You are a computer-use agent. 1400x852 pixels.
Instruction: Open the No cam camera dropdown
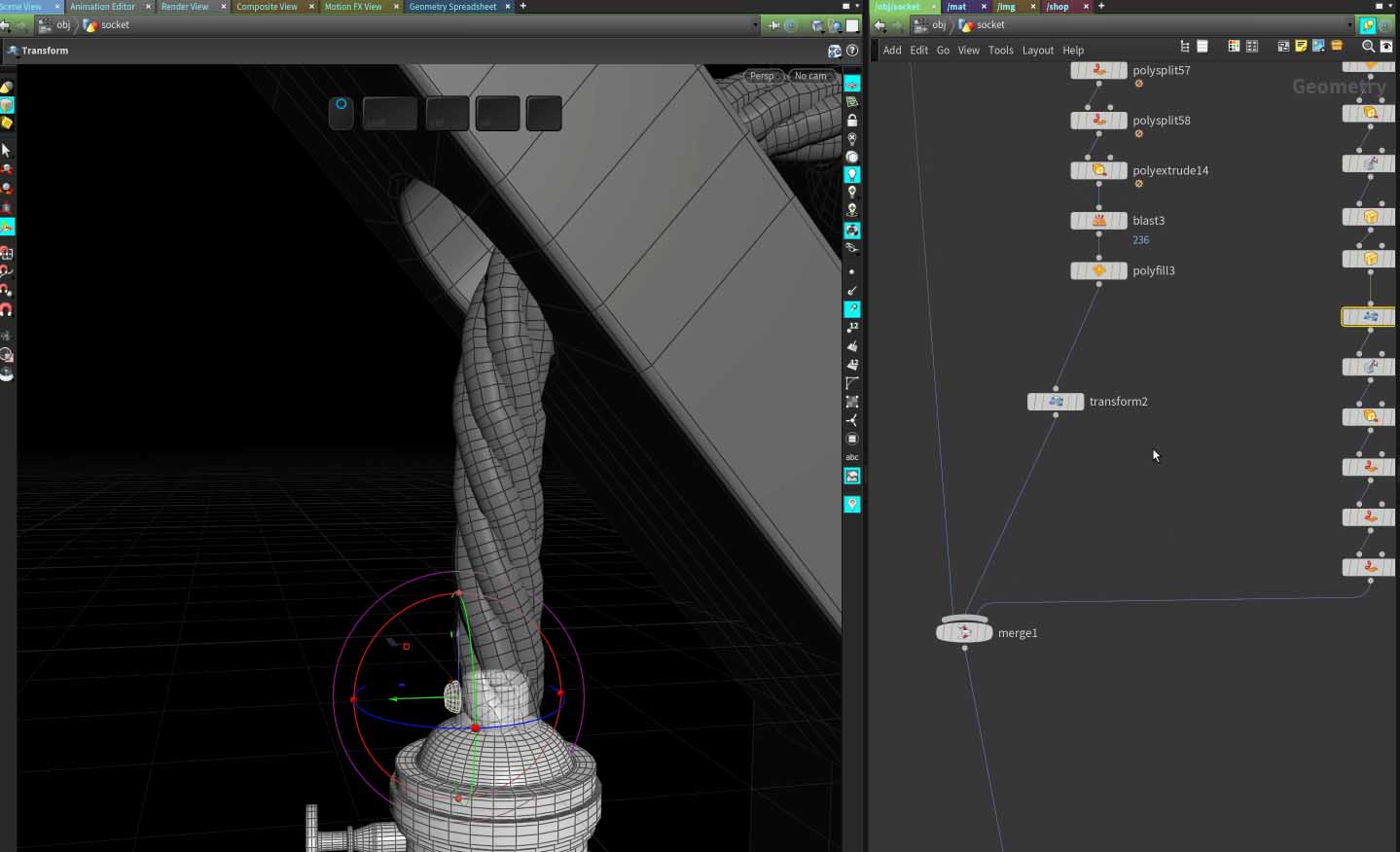click(x=811, y=76)
